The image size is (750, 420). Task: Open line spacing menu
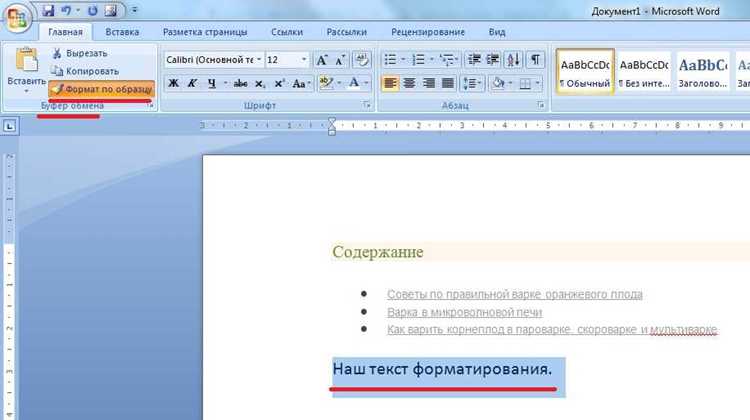(x=471, y=83)
